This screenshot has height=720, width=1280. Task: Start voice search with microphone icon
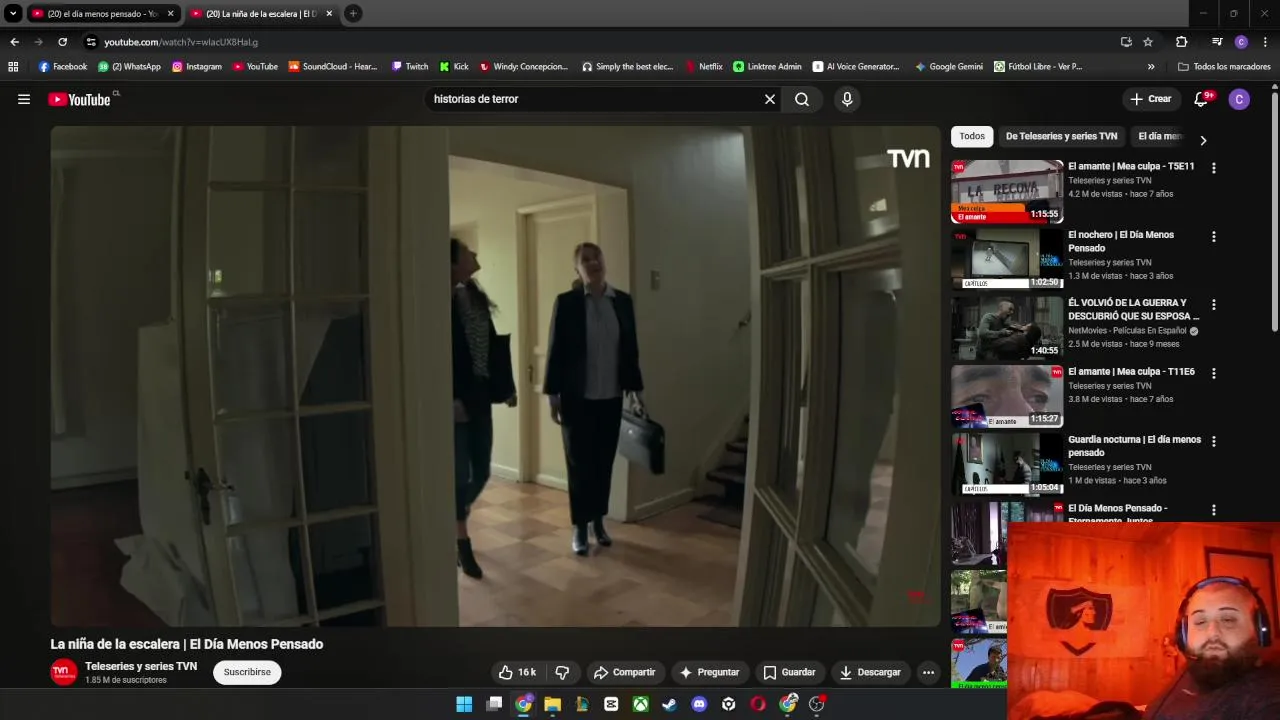pyautogui.click(x=847, y=99)
